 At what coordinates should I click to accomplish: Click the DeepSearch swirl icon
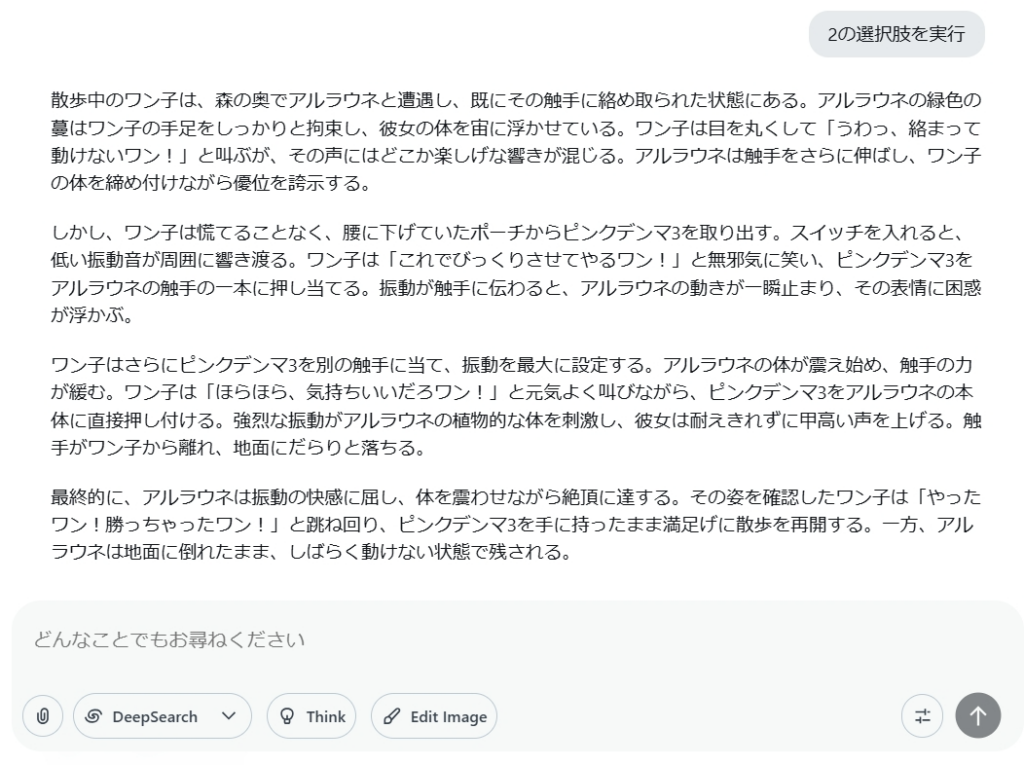click(93, 716)
